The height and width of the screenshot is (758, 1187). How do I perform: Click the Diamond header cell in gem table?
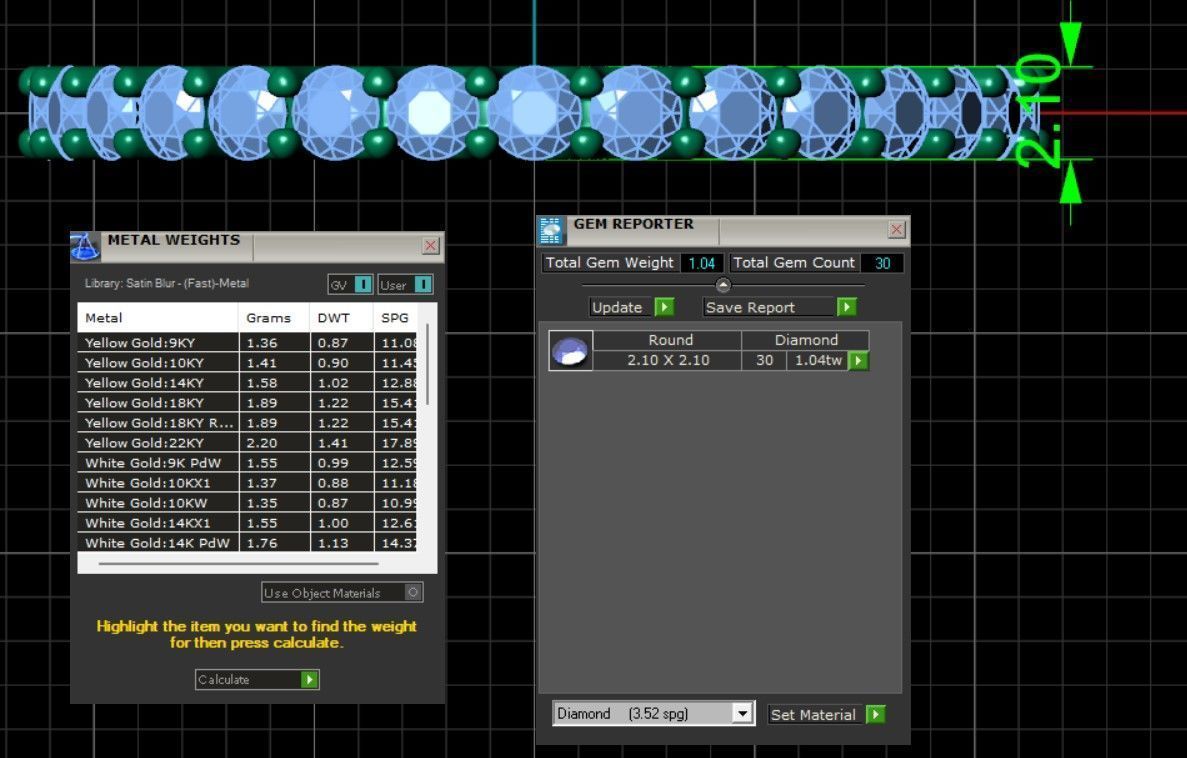(x=806, y=340)
